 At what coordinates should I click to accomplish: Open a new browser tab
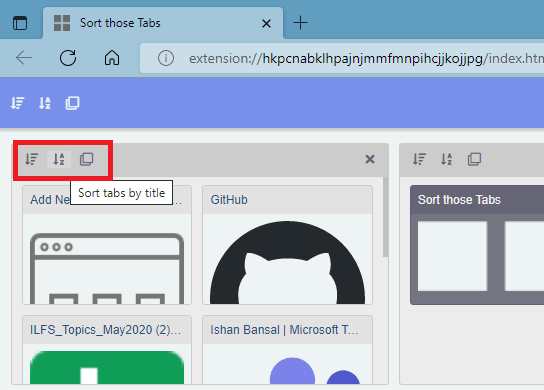tap(300, 23)
